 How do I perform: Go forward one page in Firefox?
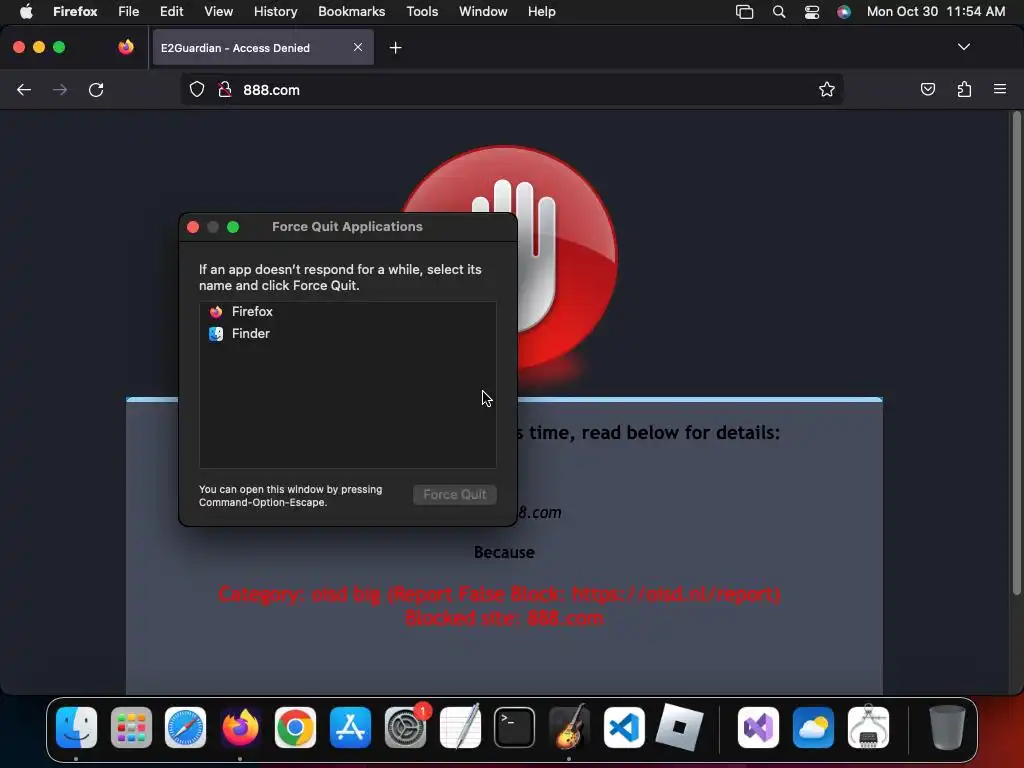coord(60,89)
